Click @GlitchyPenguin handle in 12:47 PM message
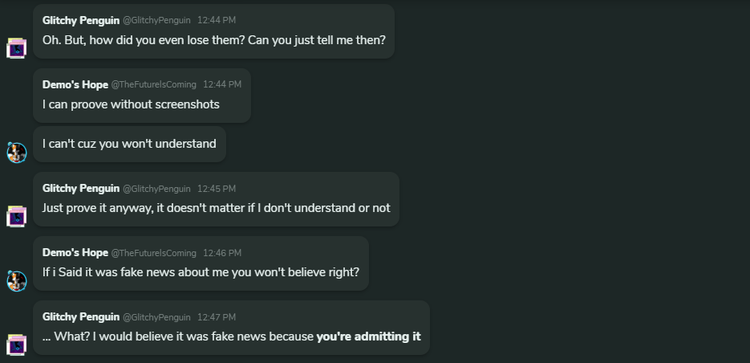The image size is (750, 363). point(156,317)
